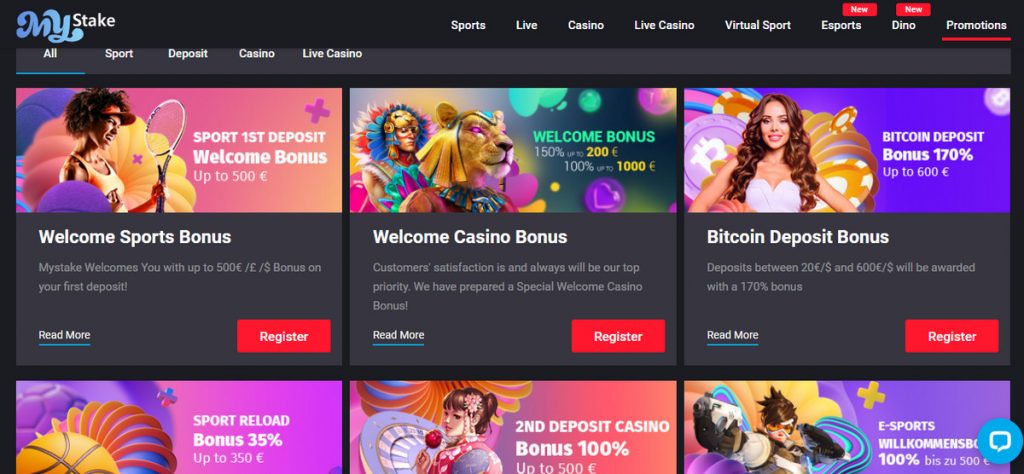Go to Live Casino in top navigation

[664, 25]
